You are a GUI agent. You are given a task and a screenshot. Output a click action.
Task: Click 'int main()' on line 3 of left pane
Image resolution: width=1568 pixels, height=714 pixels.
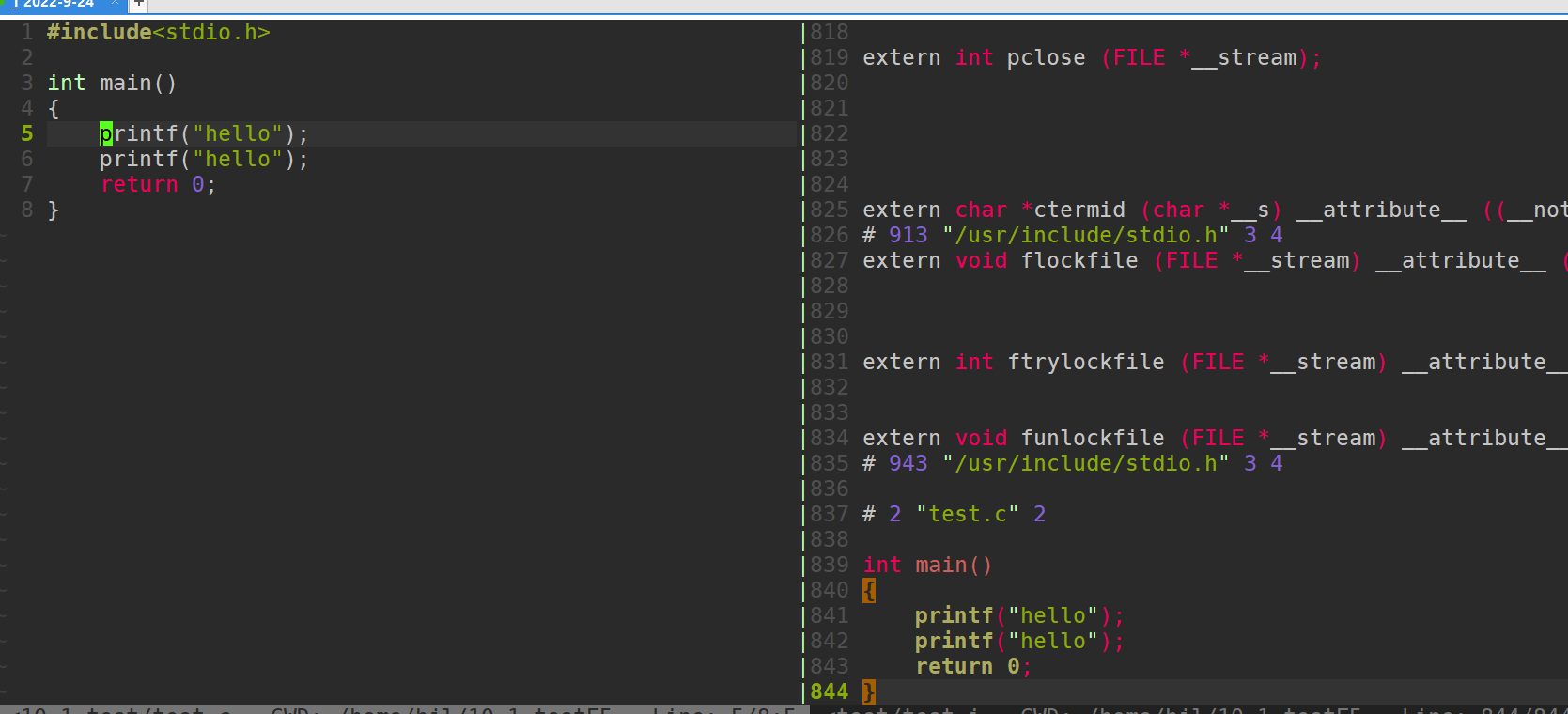tap(112, 83)
